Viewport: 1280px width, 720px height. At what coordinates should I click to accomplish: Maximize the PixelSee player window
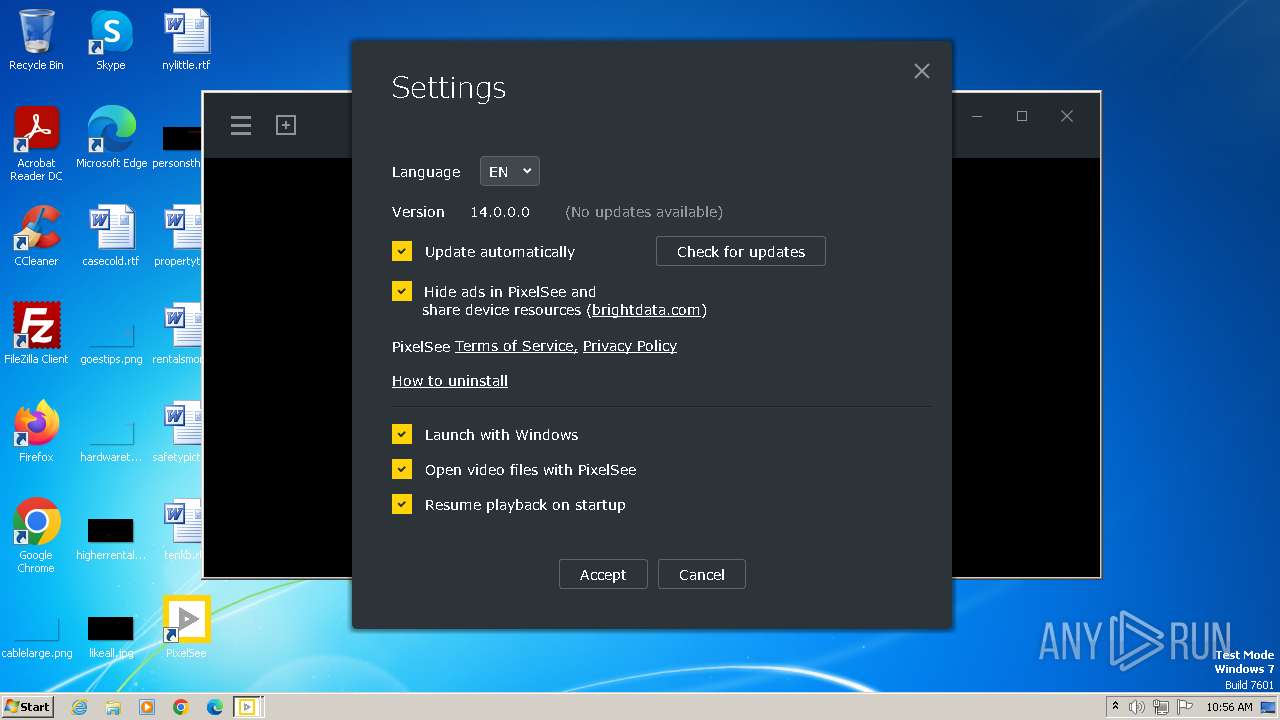(x=1022, y=116)
